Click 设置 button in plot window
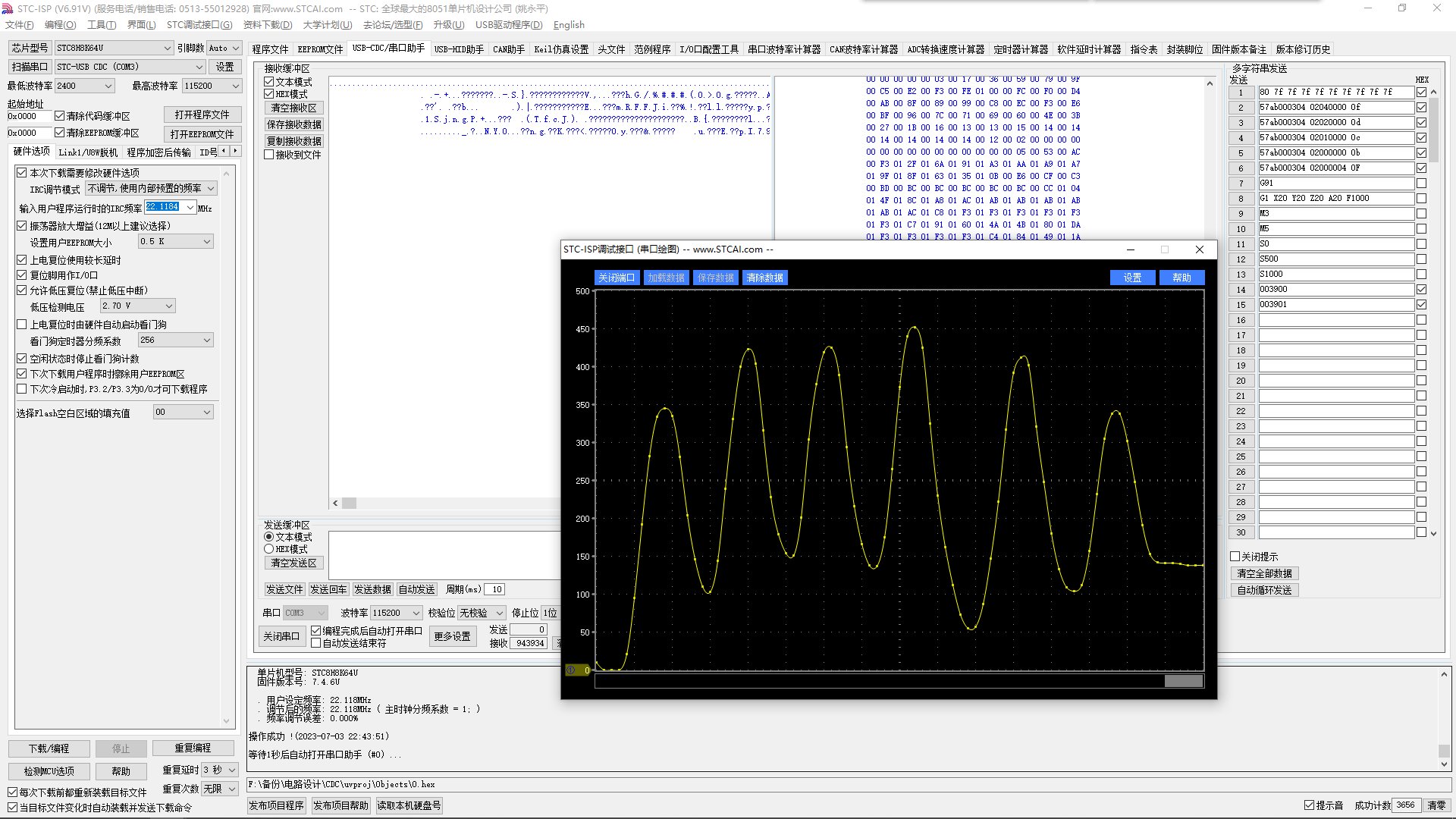The image size is (1456, 819). [1132, 278]
